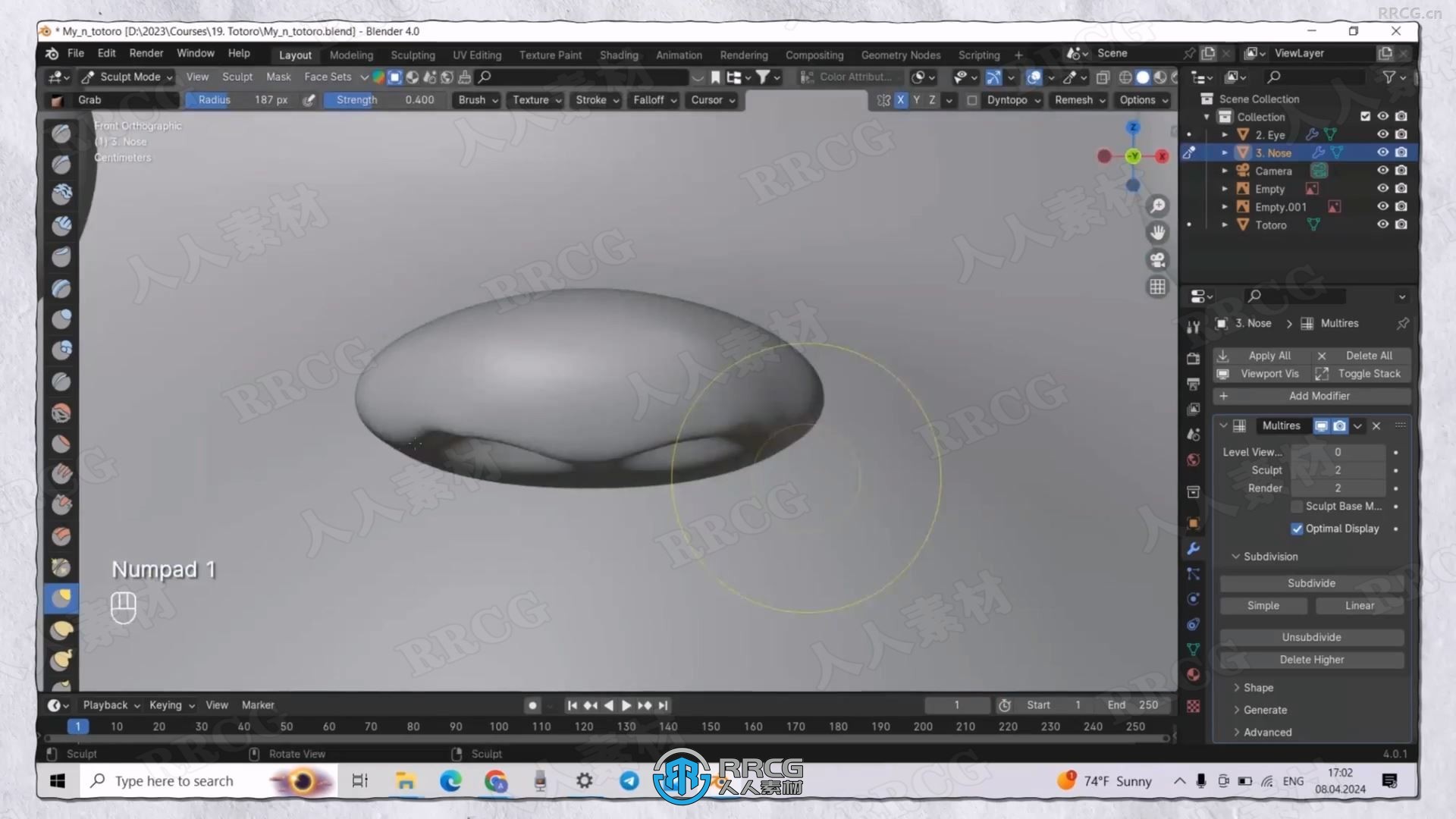
Task: Click the Subdivide button
Action: [1311, 583]
